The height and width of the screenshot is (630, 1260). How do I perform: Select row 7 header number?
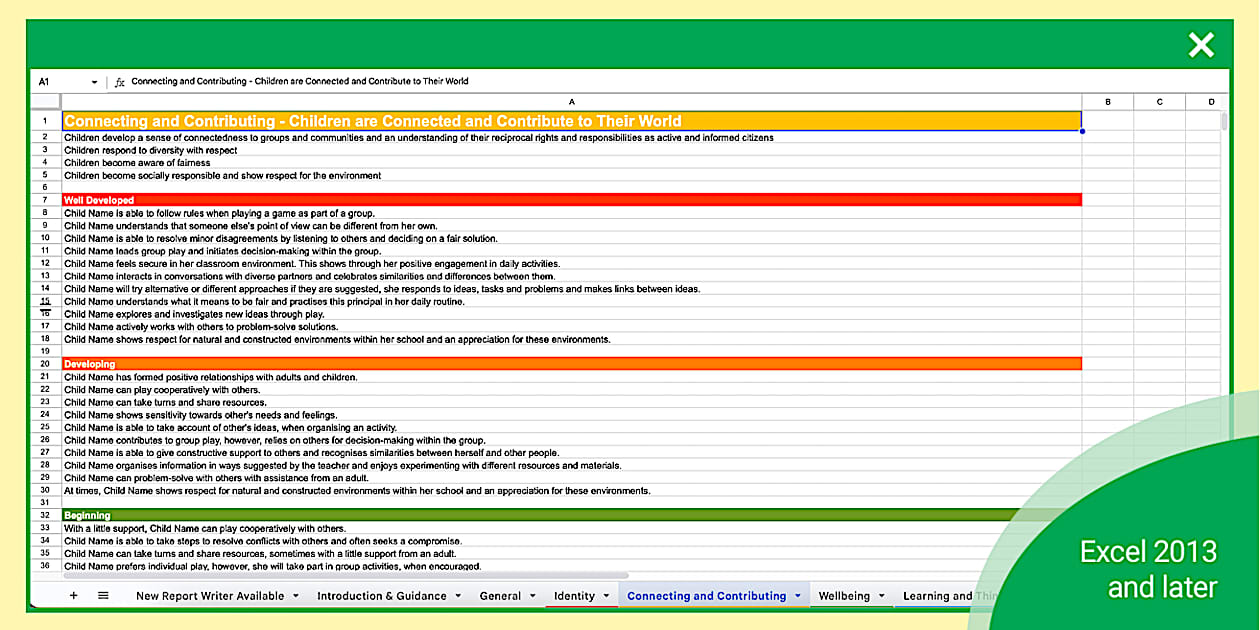click(x=45, y=200)
